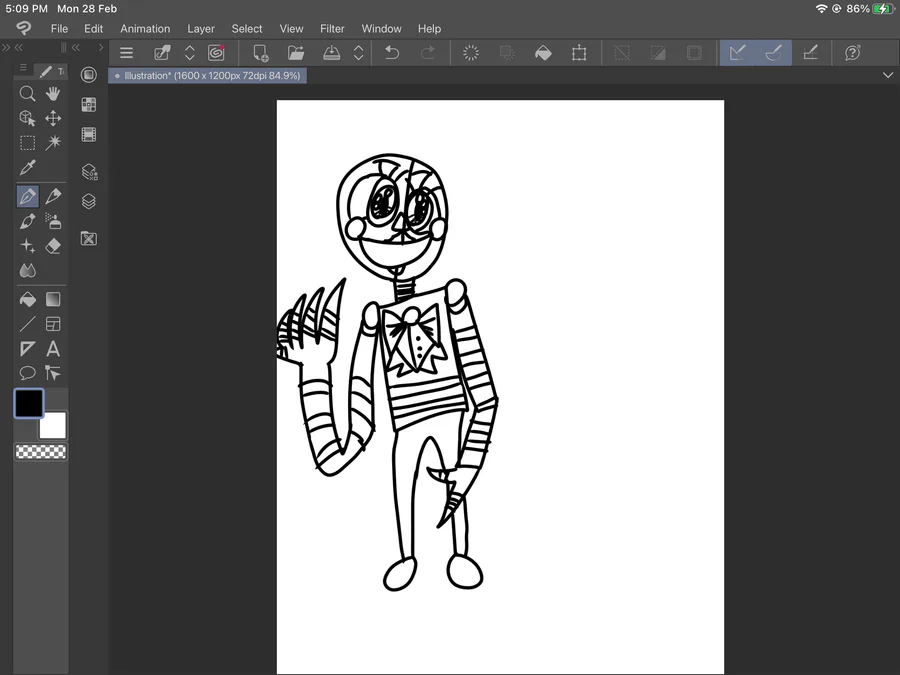Select the Gradient tool

pos(53,299)
